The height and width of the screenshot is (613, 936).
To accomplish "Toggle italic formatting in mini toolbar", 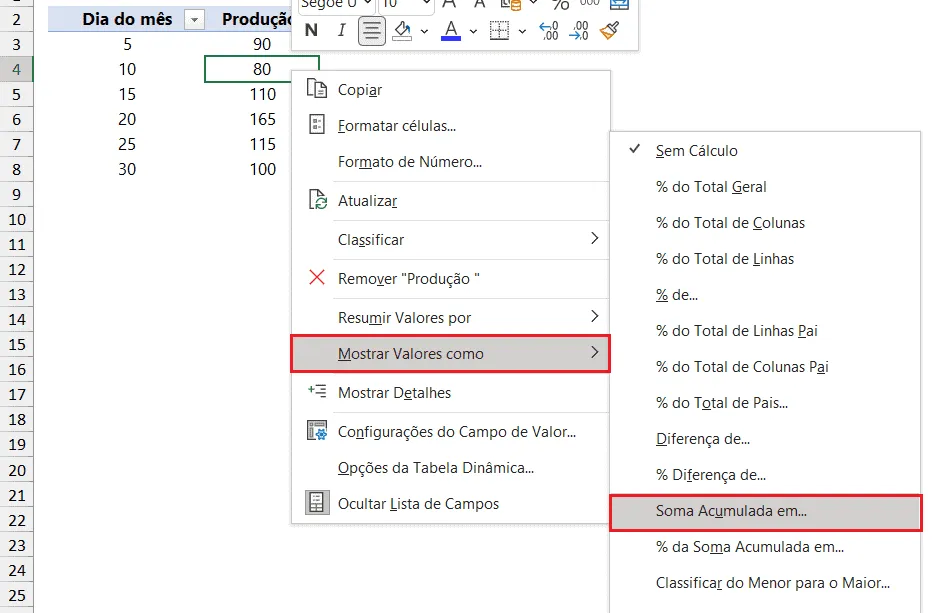I will (x=341, y=30).
